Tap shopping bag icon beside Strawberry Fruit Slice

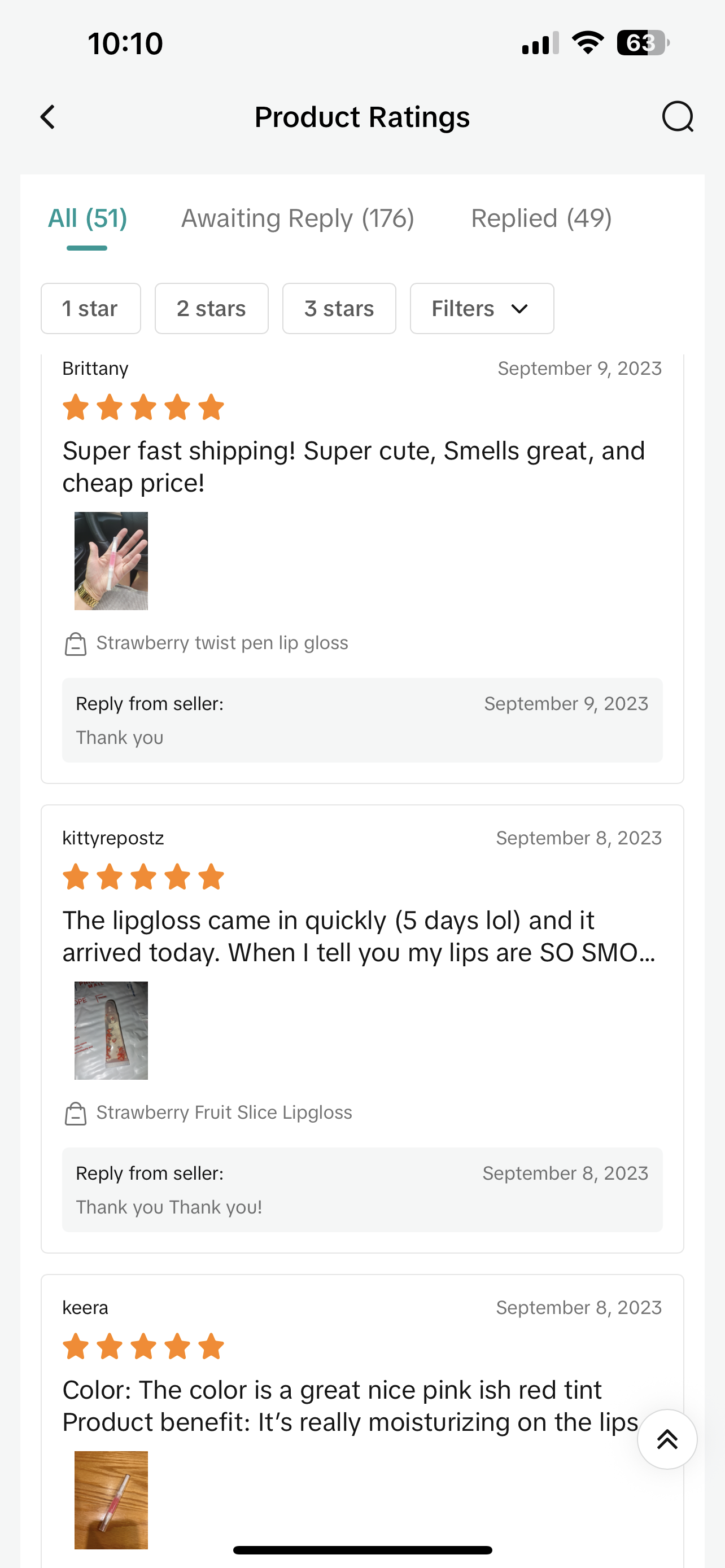pos(76,1113)
